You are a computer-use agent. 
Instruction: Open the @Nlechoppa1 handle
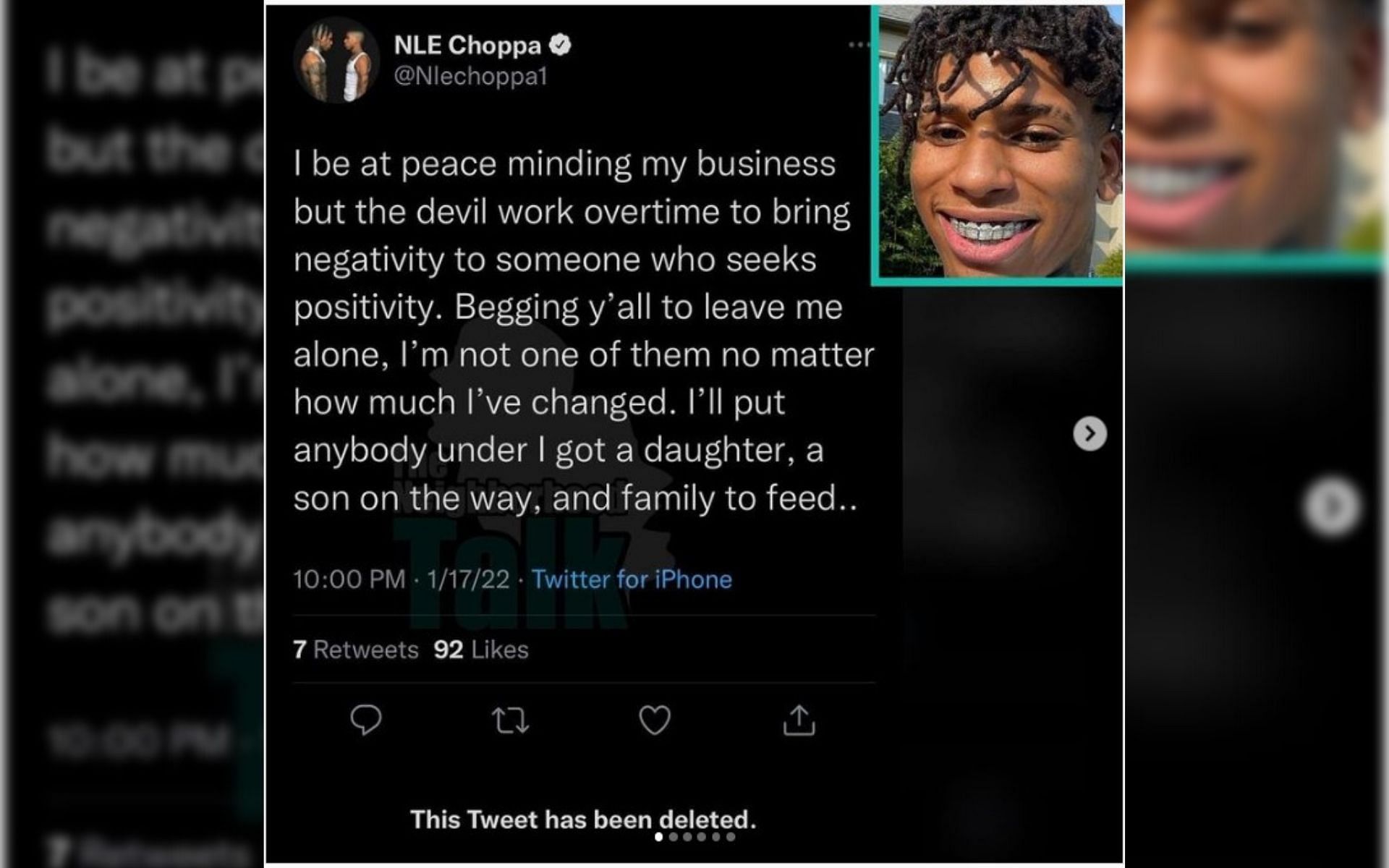coord(470,76)
